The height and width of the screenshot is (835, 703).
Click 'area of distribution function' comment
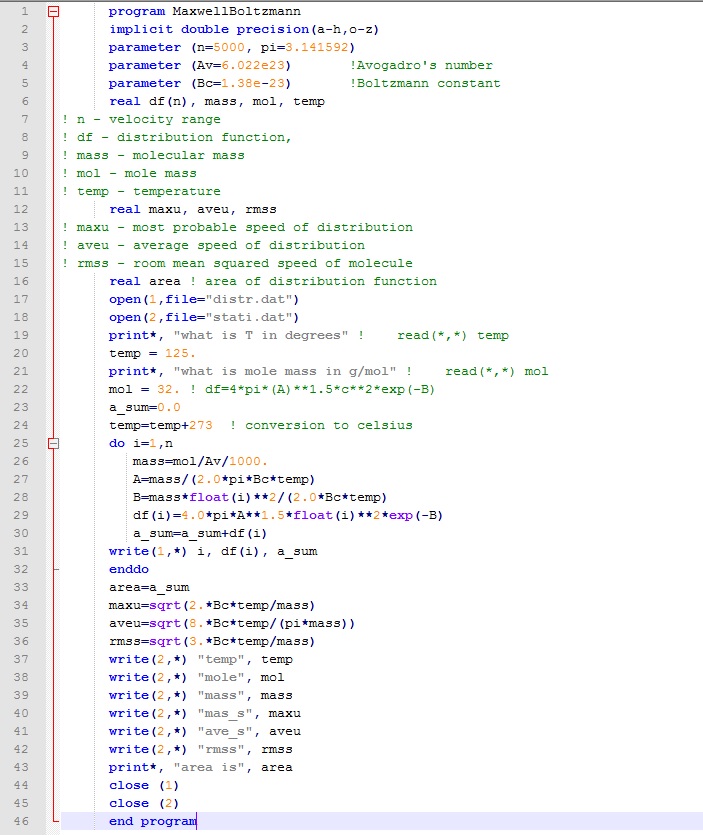pos(314,281)
